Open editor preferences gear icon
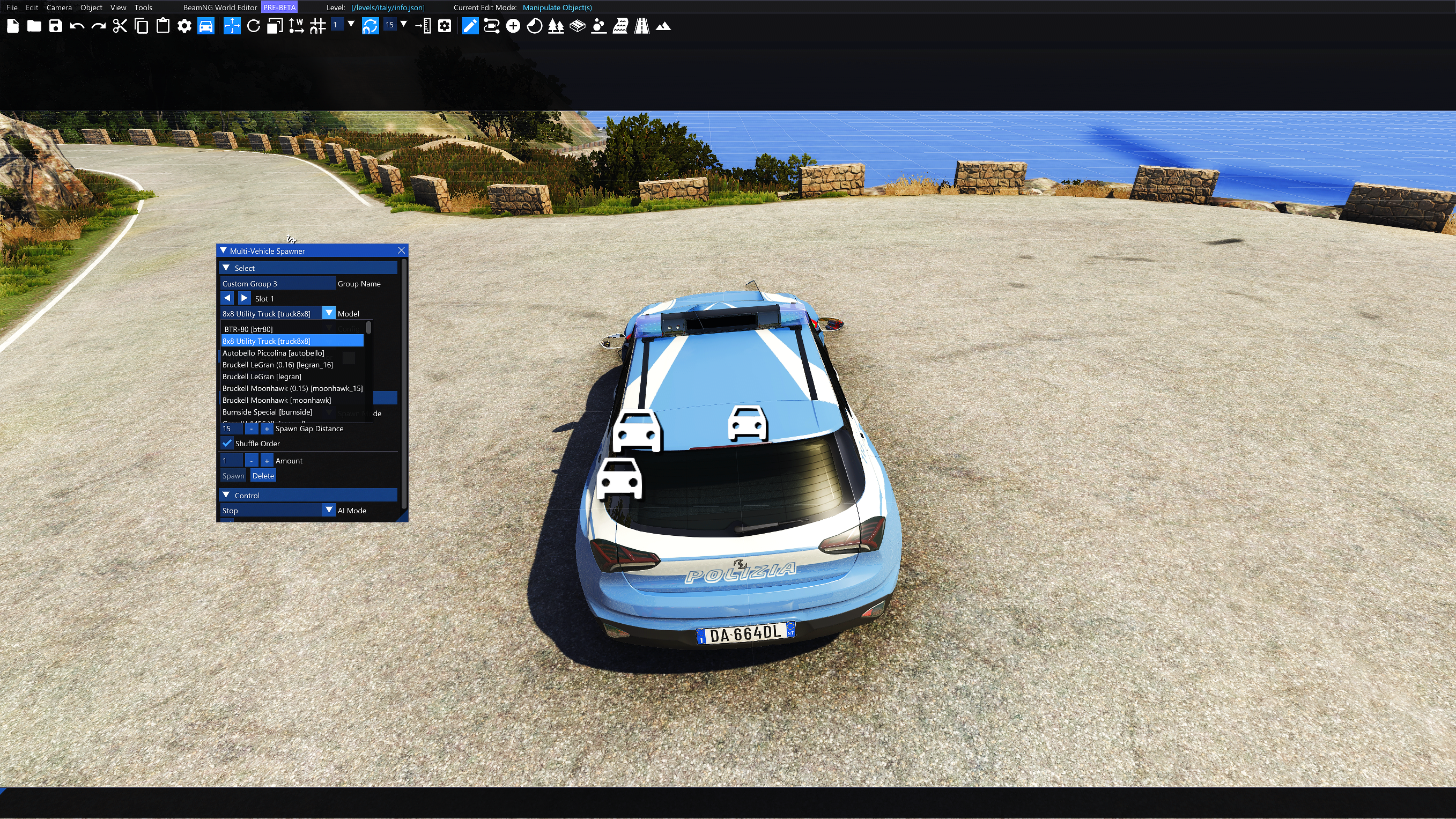The image size is (1456, 819). point(184,26)
